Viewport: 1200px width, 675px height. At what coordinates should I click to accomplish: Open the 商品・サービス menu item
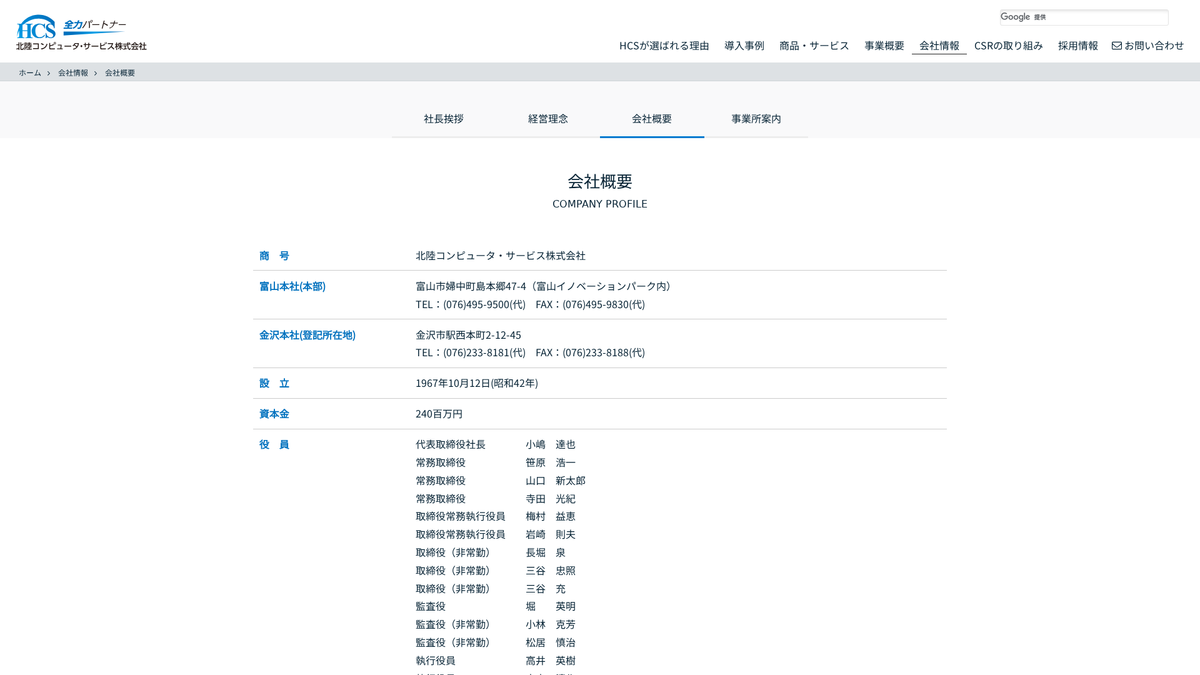point(814,46)
